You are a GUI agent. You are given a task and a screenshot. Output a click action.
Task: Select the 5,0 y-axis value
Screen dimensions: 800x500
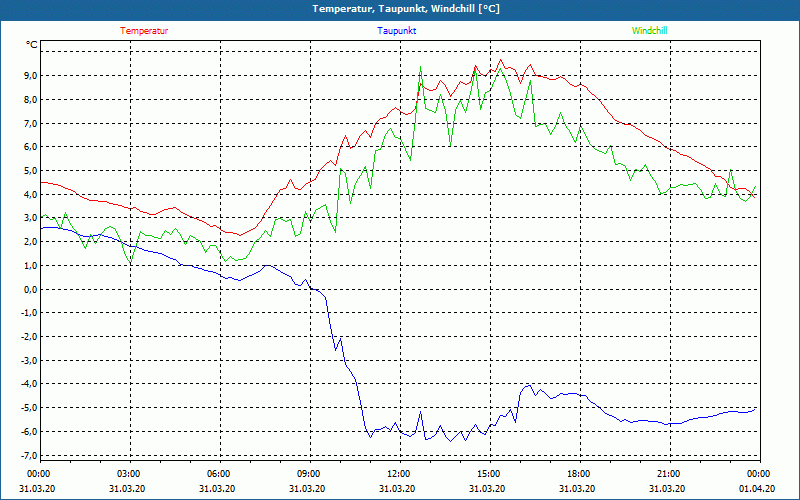click(x=31, y=170)
